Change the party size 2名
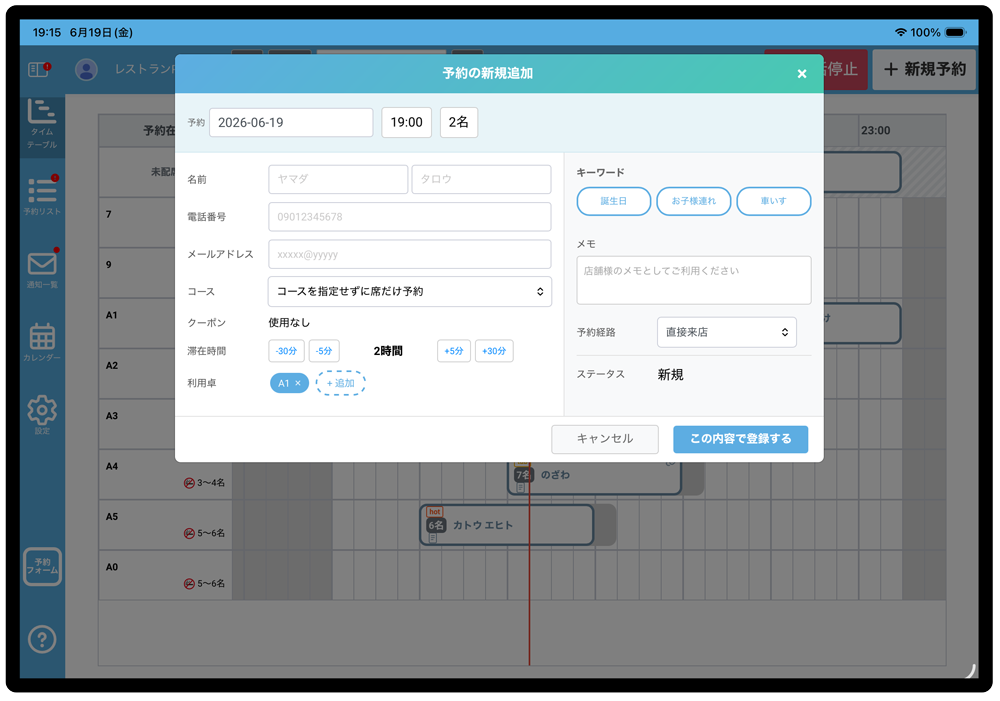 [x=459, y=122]
